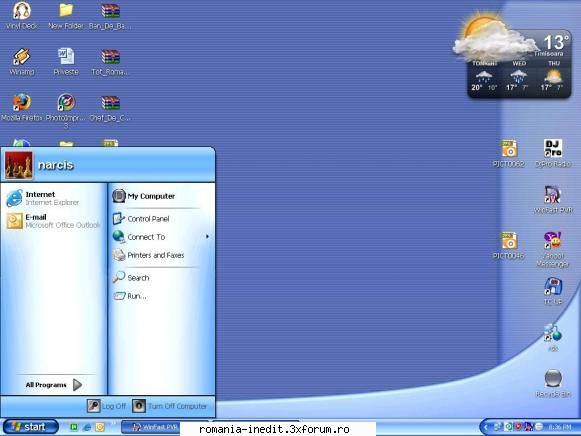581x436 pixels.
Task: Click the weather widget current temperature
Action: 555,42
